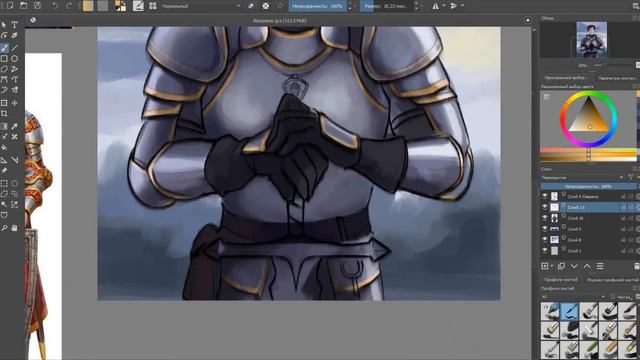Adjust the layer opacity slider Непрозрачность 100%
640x360 pixels.
588,187
